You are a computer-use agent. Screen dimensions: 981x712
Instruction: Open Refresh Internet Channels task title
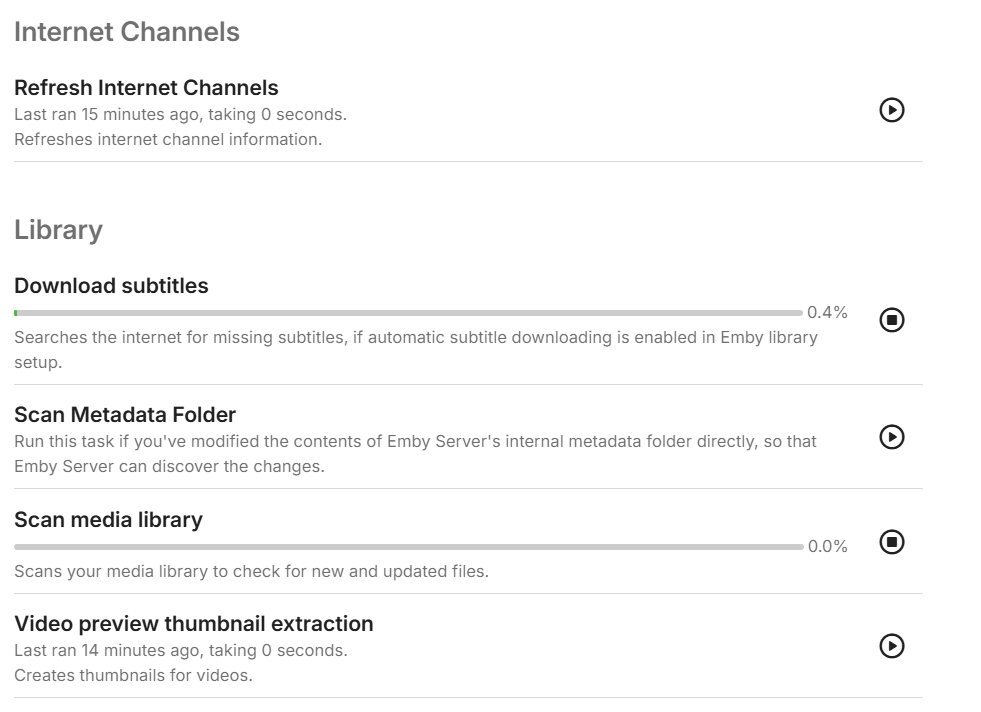coord(146,87)
